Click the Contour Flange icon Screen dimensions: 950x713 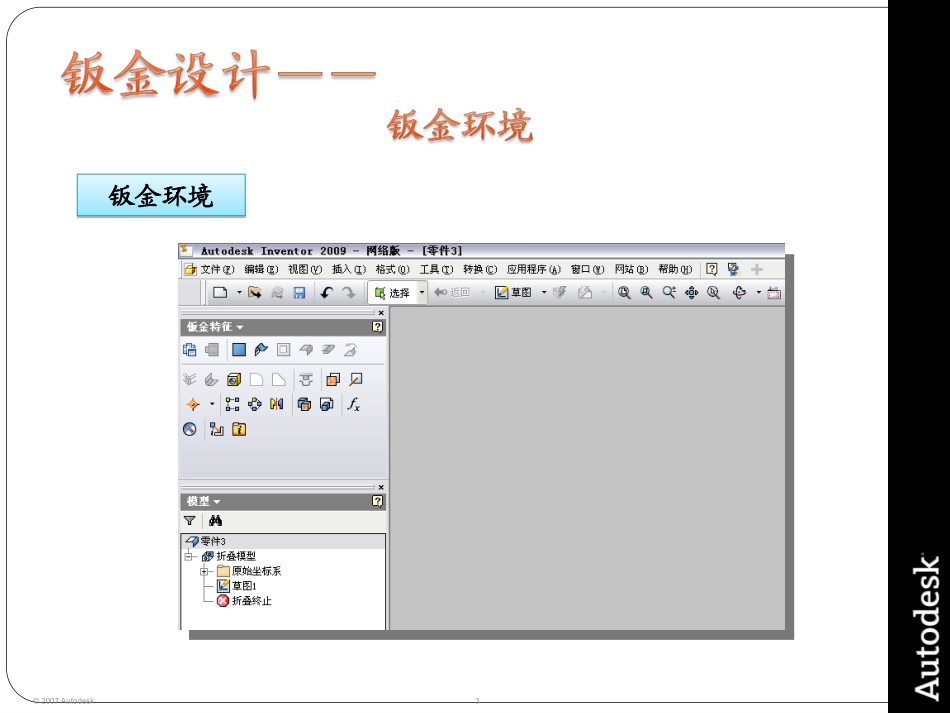coord(261,350)
